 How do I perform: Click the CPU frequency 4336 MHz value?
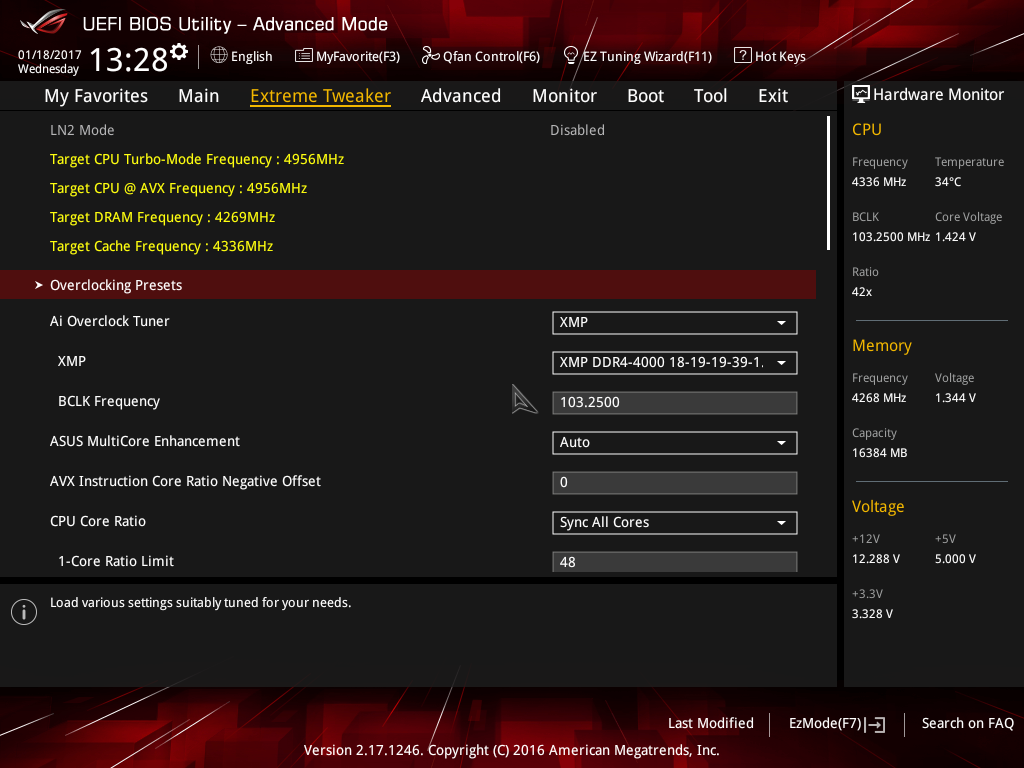[879, 182]
